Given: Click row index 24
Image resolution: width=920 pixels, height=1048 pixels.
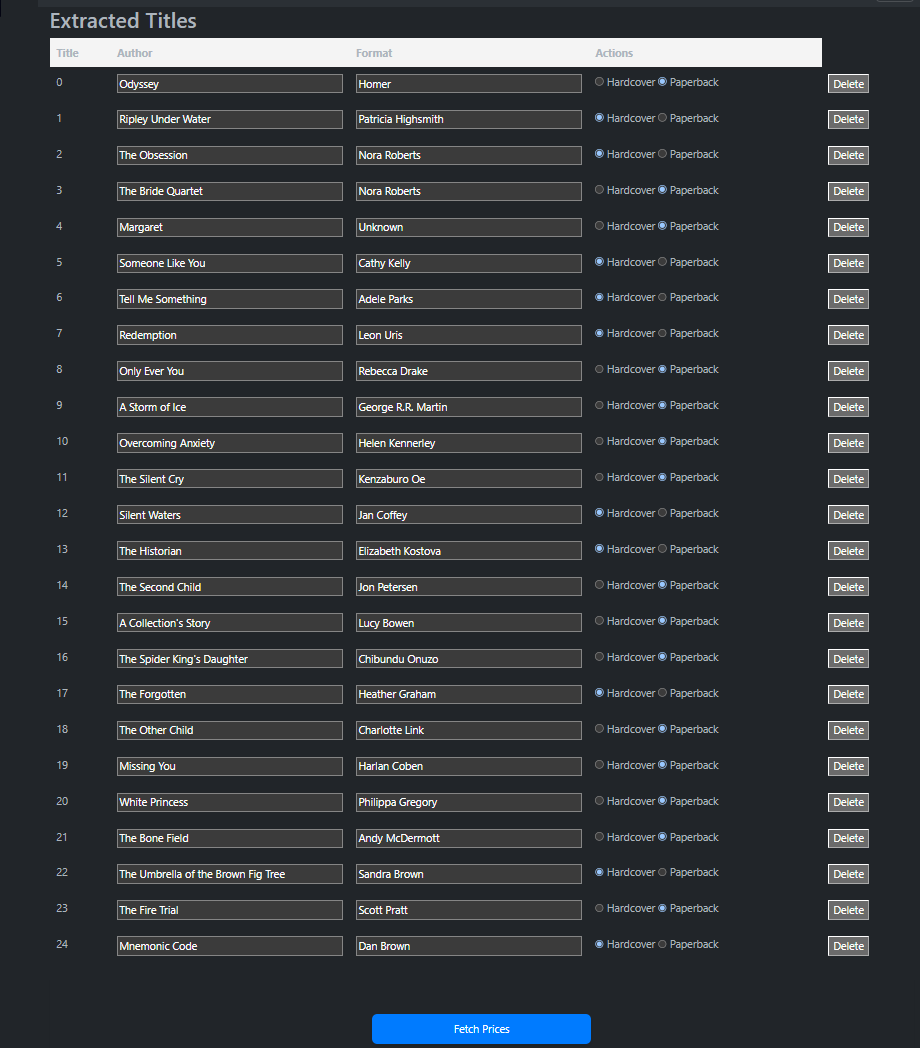Looking at the screenshot, I should pos(62,944).
